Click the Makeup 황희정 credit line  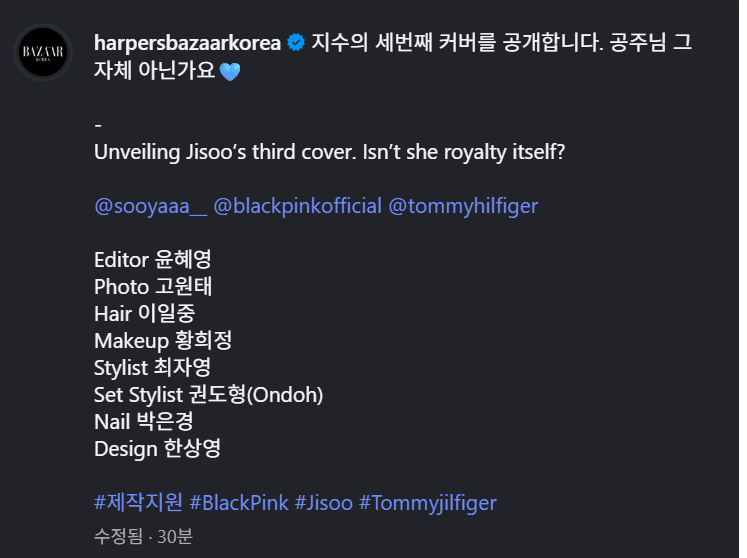click(163, 341)
